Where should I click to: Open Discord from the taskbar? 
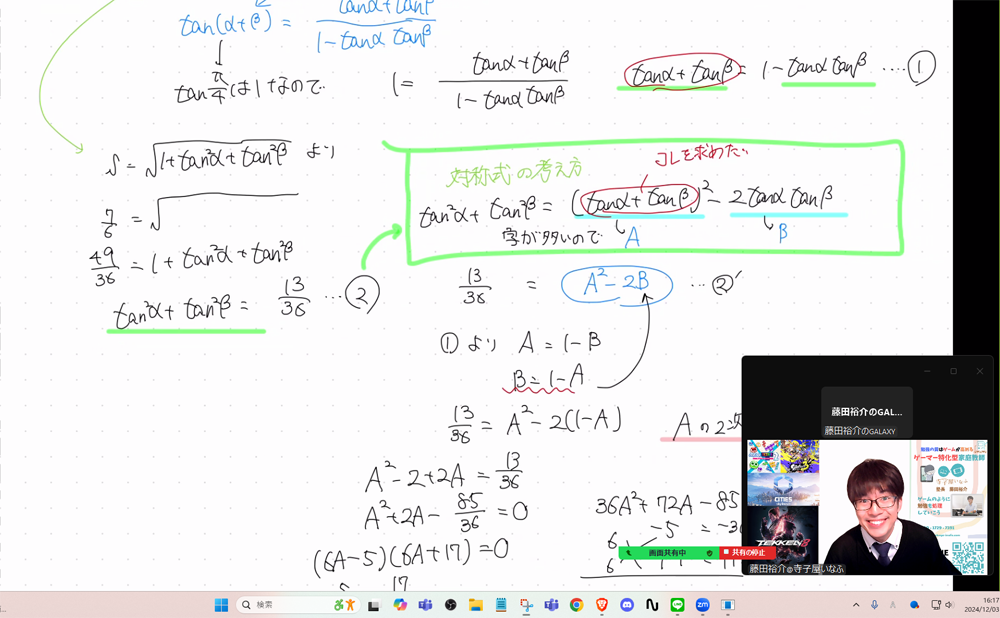[627, 605]
